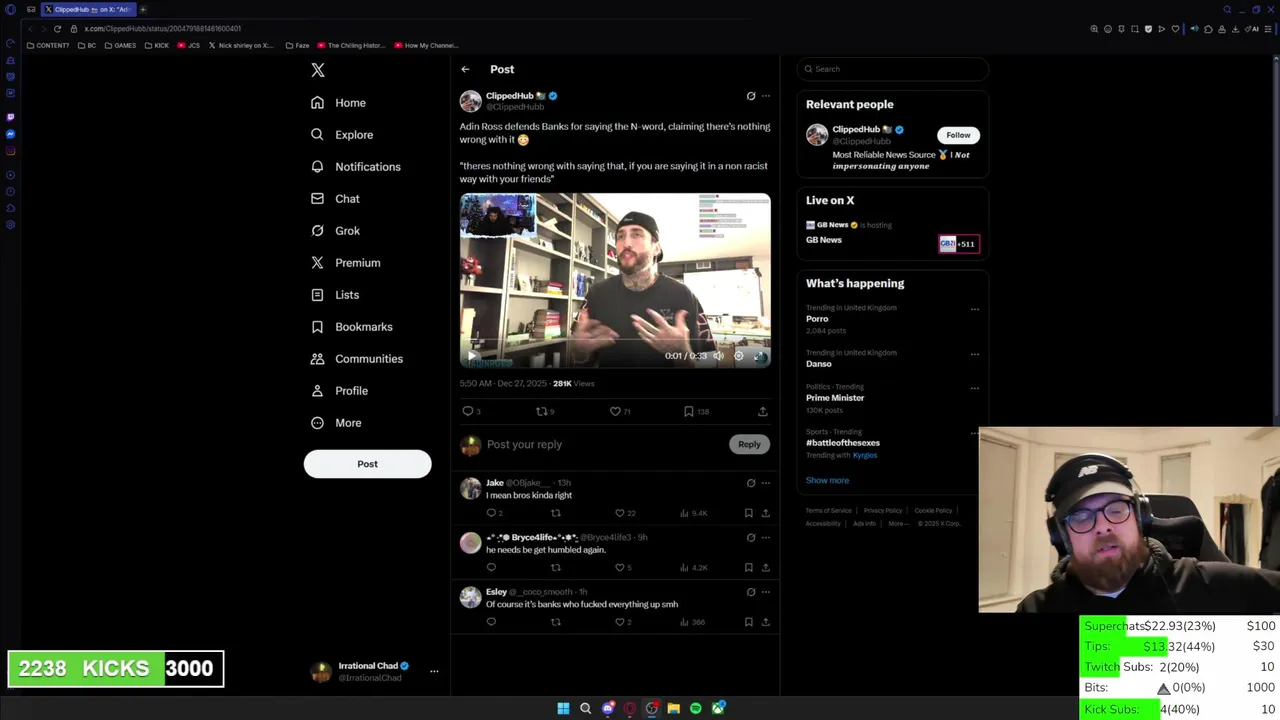The image size is (1280, 720).
Task: Open more options on ClippedHub post
Action: click(766, 96)
